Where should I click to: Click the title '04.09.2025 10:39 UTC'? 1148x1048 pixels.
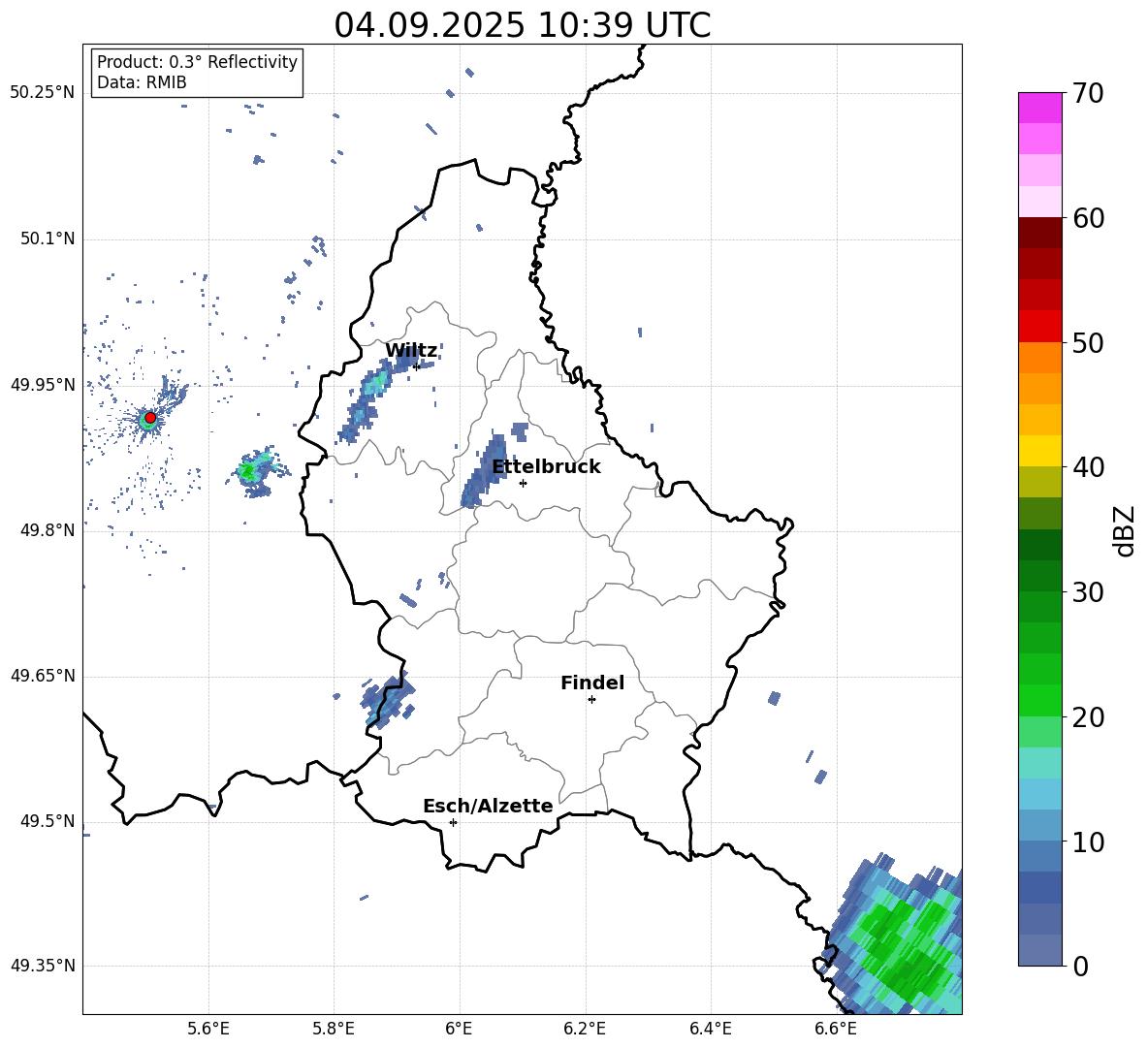[x=522, y=25]
